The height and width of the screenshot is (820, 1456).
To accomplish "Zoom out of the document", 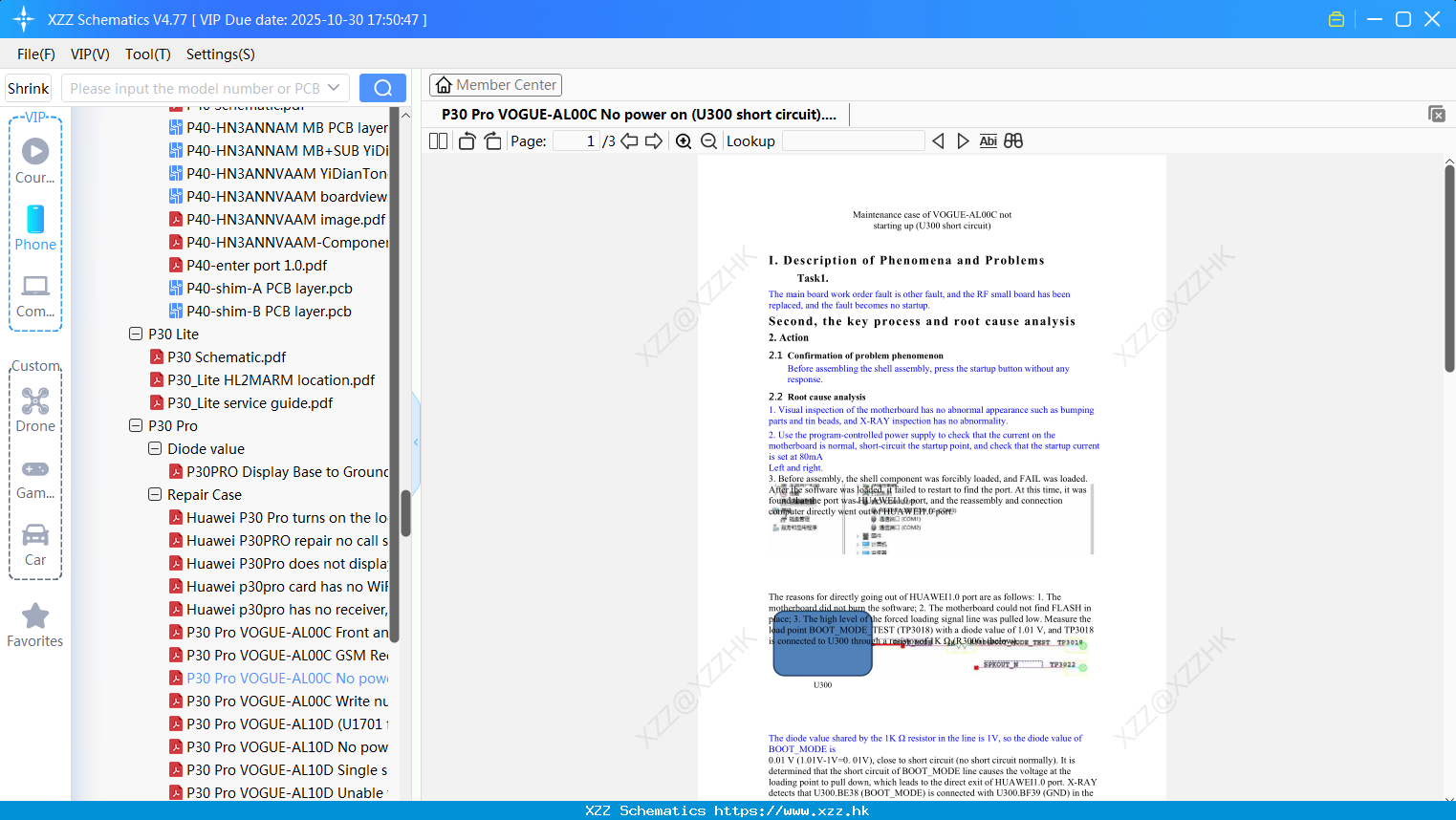I will 709,141.
